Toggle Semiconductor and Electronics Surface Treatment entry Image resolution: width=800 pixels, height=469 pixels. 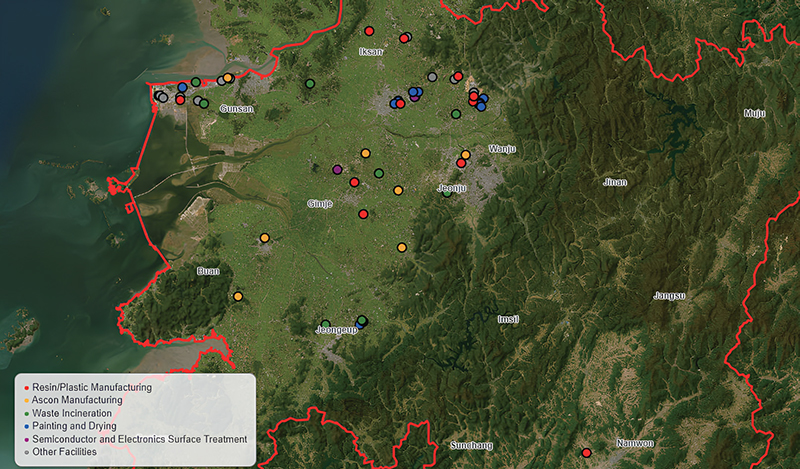pyautogui.click(x=135, y=439)
